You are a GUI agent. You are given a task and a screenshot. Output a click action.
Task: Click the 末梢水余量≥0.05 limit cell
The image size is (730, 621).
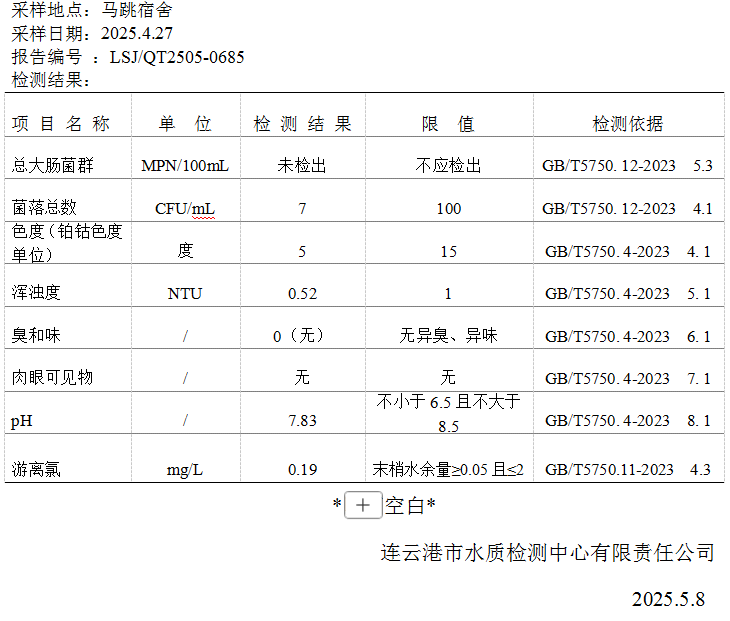(448, 469)
